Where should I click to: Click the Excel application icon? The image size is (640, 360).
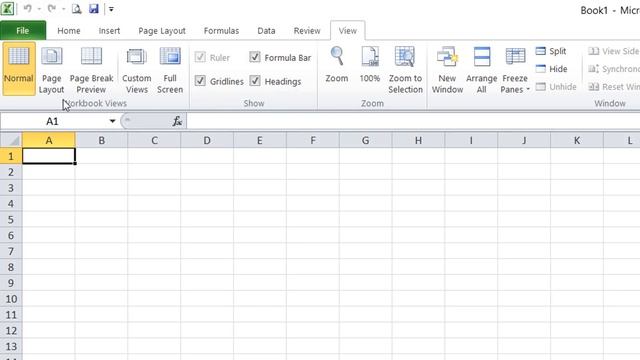[x=7, y=9]
